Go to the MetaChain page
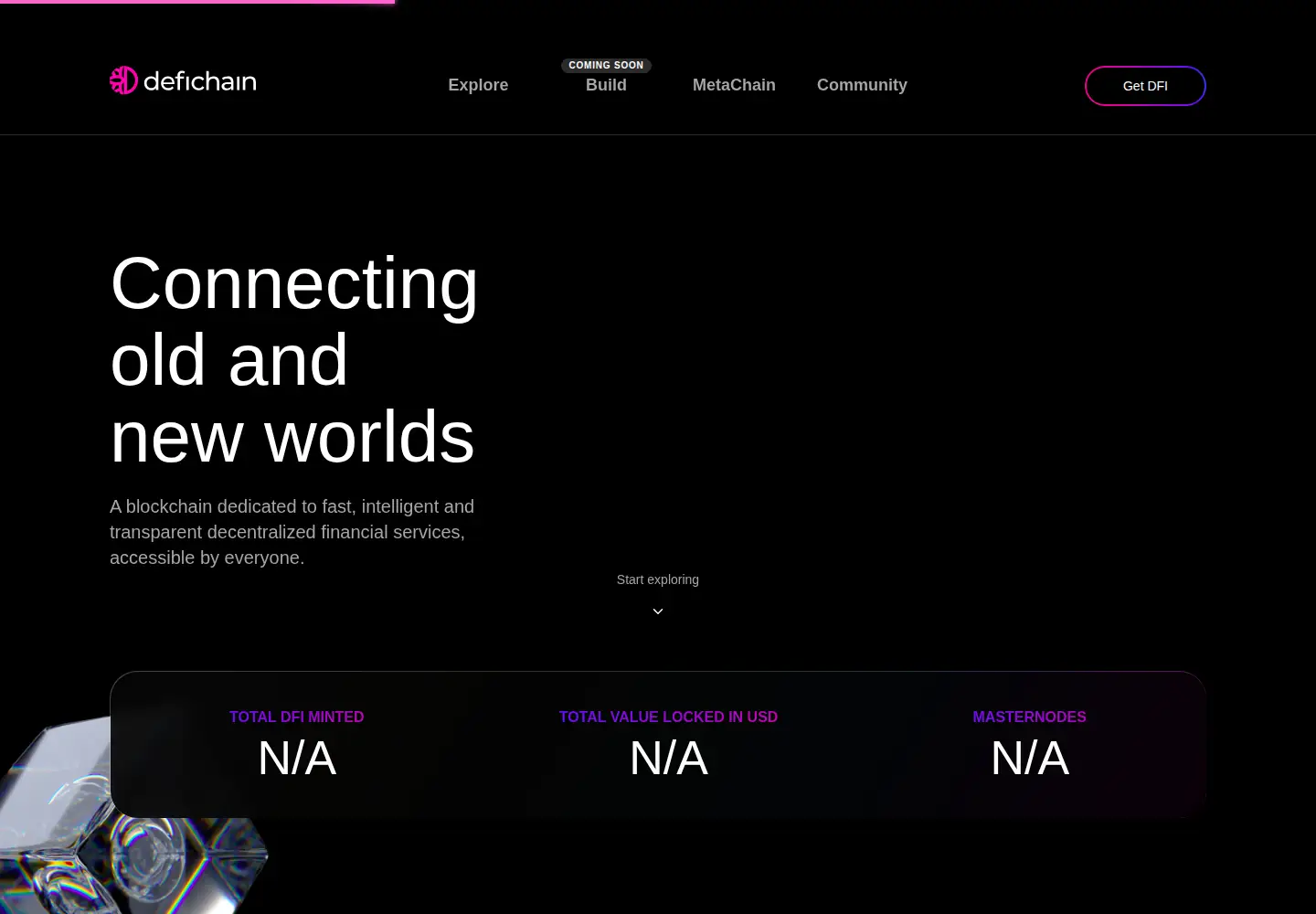1316x914 pixels. coord(734,85)
